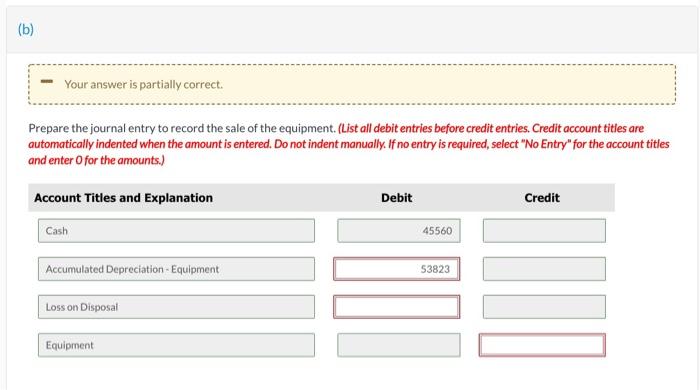This screenshot has width=700, height=390.
Task: Click the Cash credit amount field
Action: tap(544, 231)
